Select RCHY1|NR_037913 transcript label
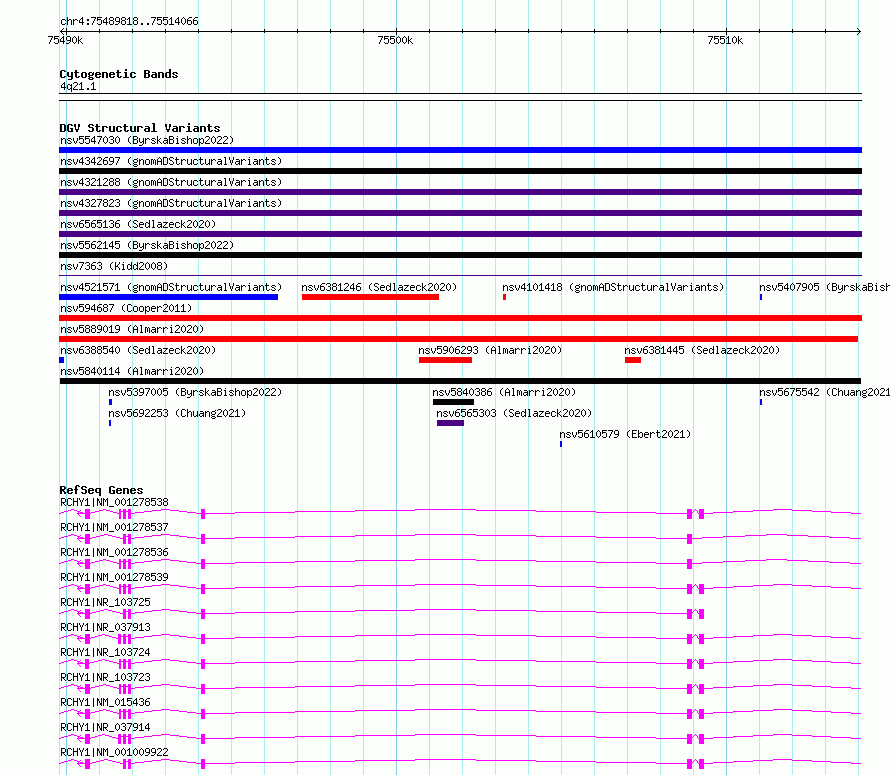 point(105,627)
